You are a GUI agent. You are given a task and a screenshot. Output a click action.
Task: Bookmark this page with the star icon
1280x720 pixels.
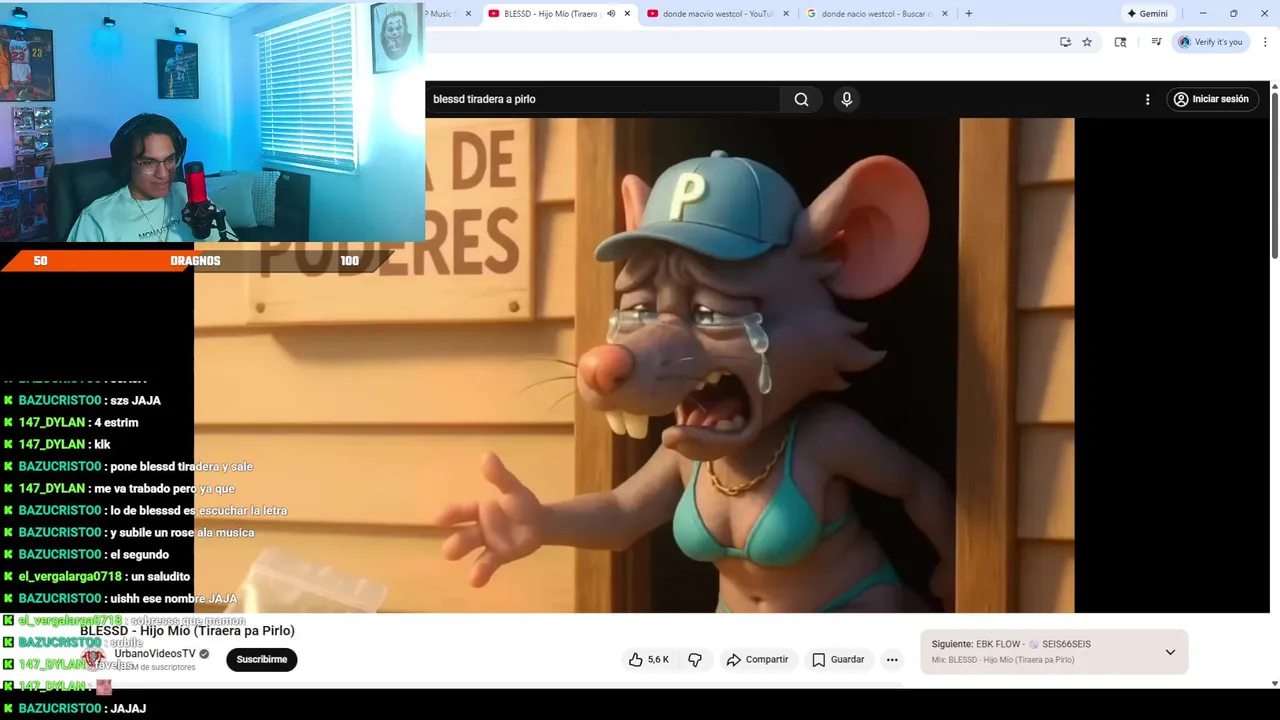pos(1087,42)
